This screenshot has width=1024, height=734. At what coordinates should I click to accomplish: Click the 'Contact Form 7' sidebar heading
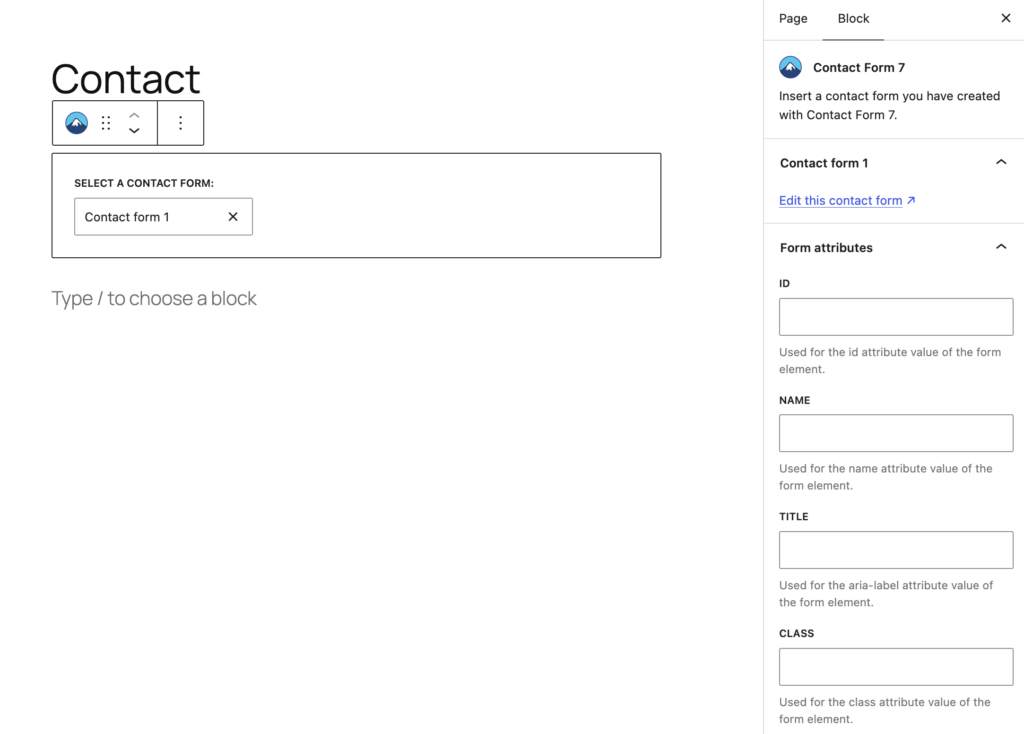click(x=859, y=67)
